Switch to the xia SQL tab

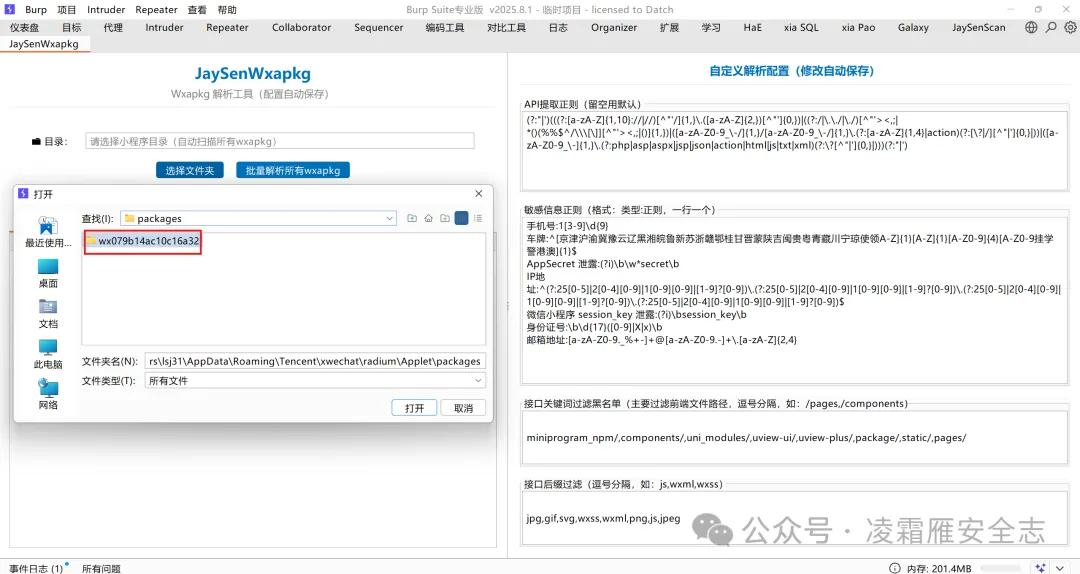pyautogui.click(x=801, y=28)
